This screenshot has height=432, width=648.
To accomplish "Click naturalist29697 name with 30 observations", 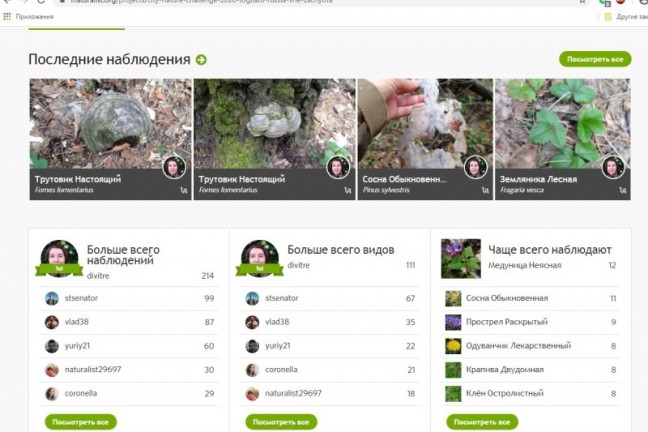I will pos(93,369).
